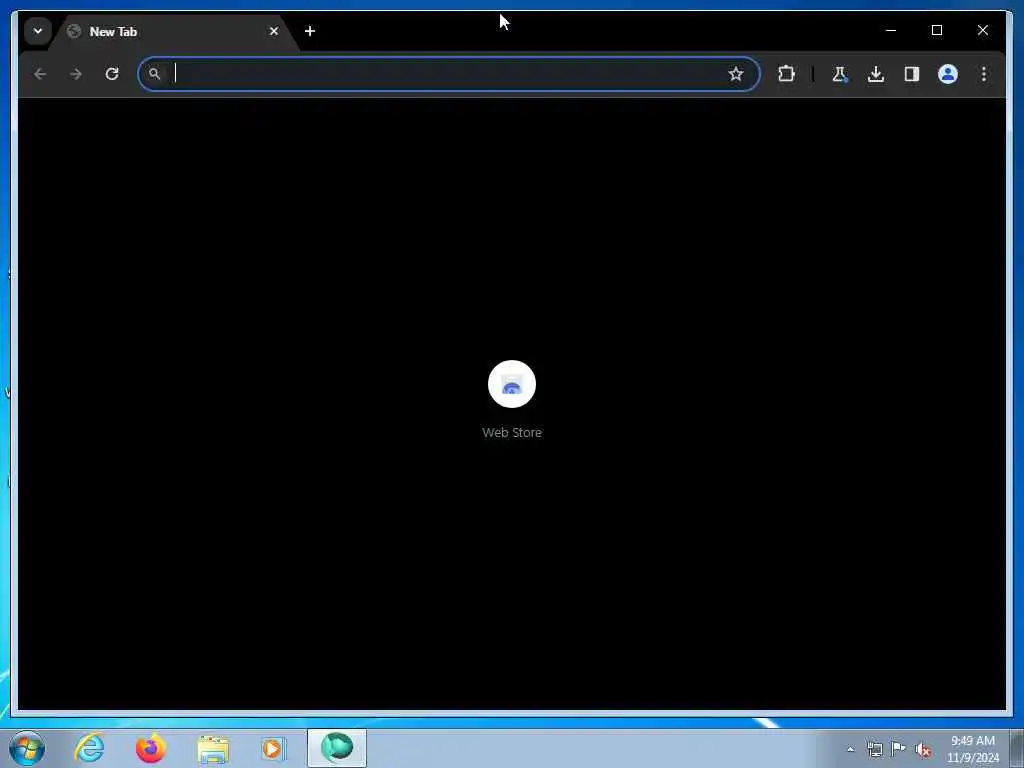Image resolution: width=1024 pixels, height=768 pixels.
Task: Open Action Center flag icon
Action: (899, 749)
